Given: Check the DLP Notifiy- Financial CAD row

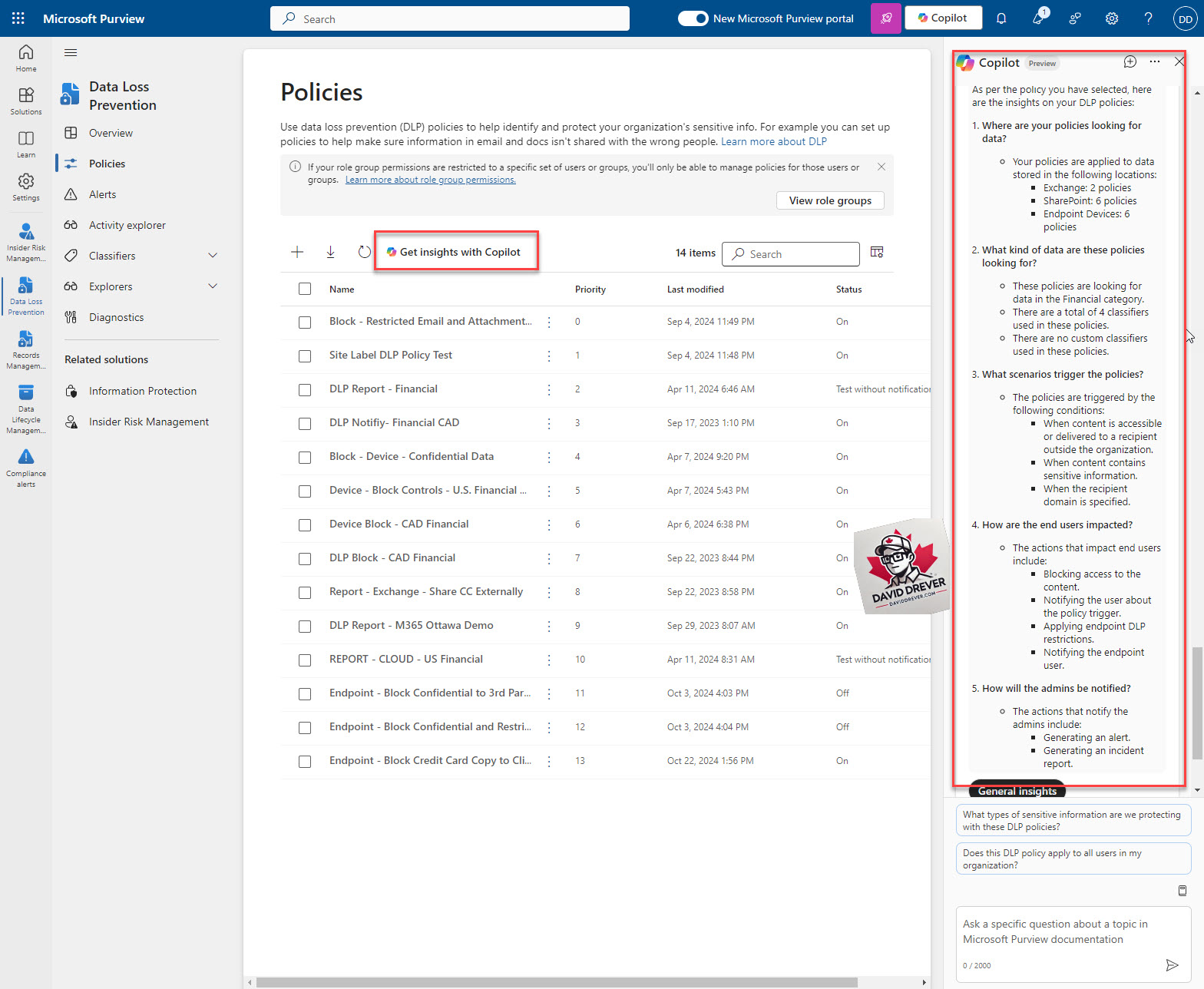Looking at the screenshot, I should coord(305,424).
